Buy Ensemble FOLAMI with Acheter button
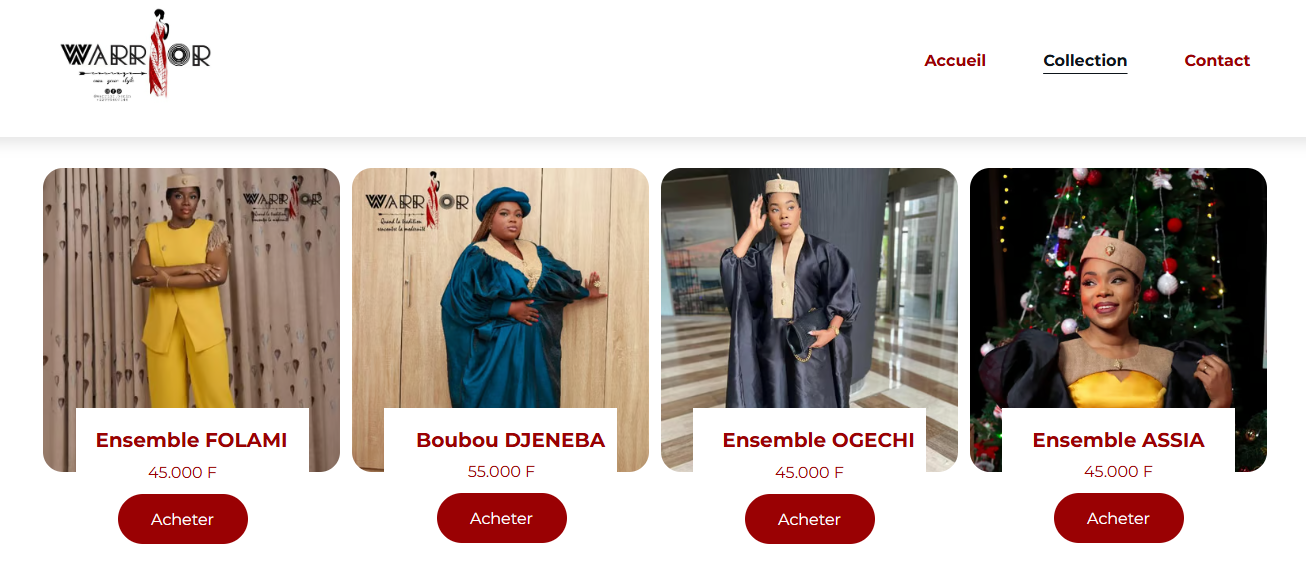 183,519
